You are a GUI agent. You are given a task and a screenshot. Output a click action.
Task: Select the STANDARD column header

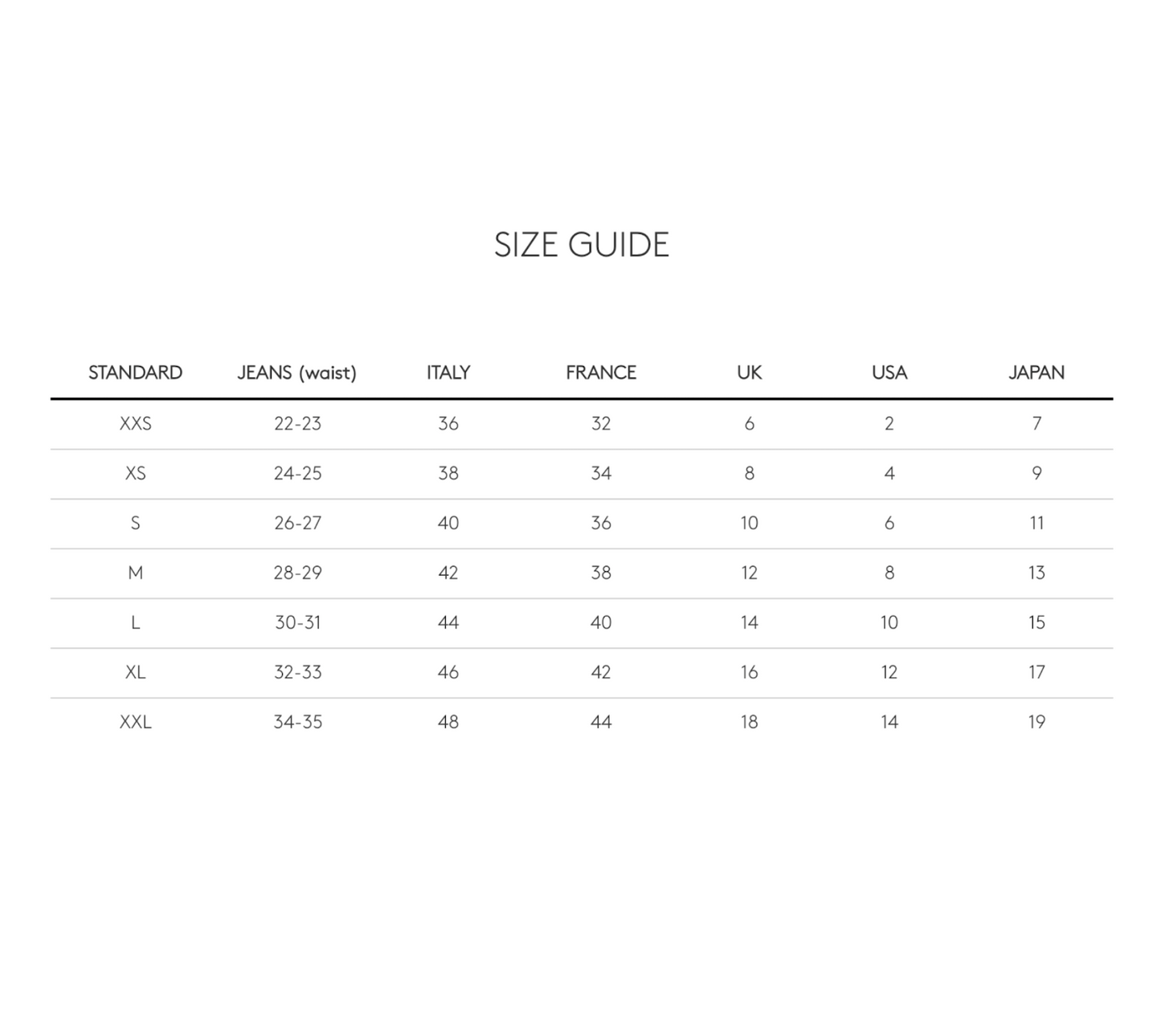(135, 373)
